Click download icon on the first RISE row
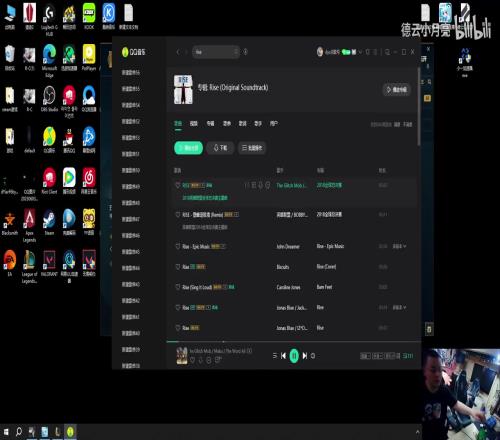 [261, 185]
